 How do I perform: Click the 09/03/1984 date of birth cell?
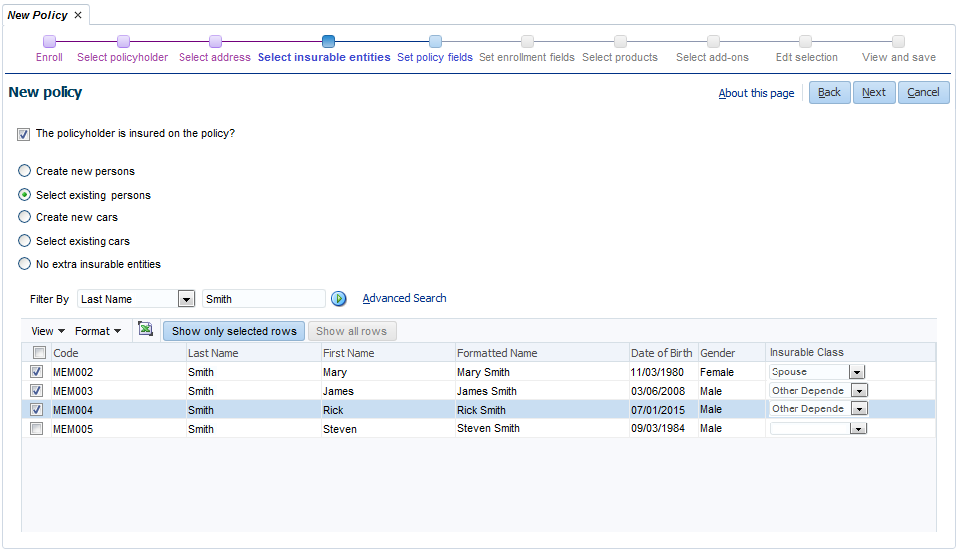pos(658,429)
